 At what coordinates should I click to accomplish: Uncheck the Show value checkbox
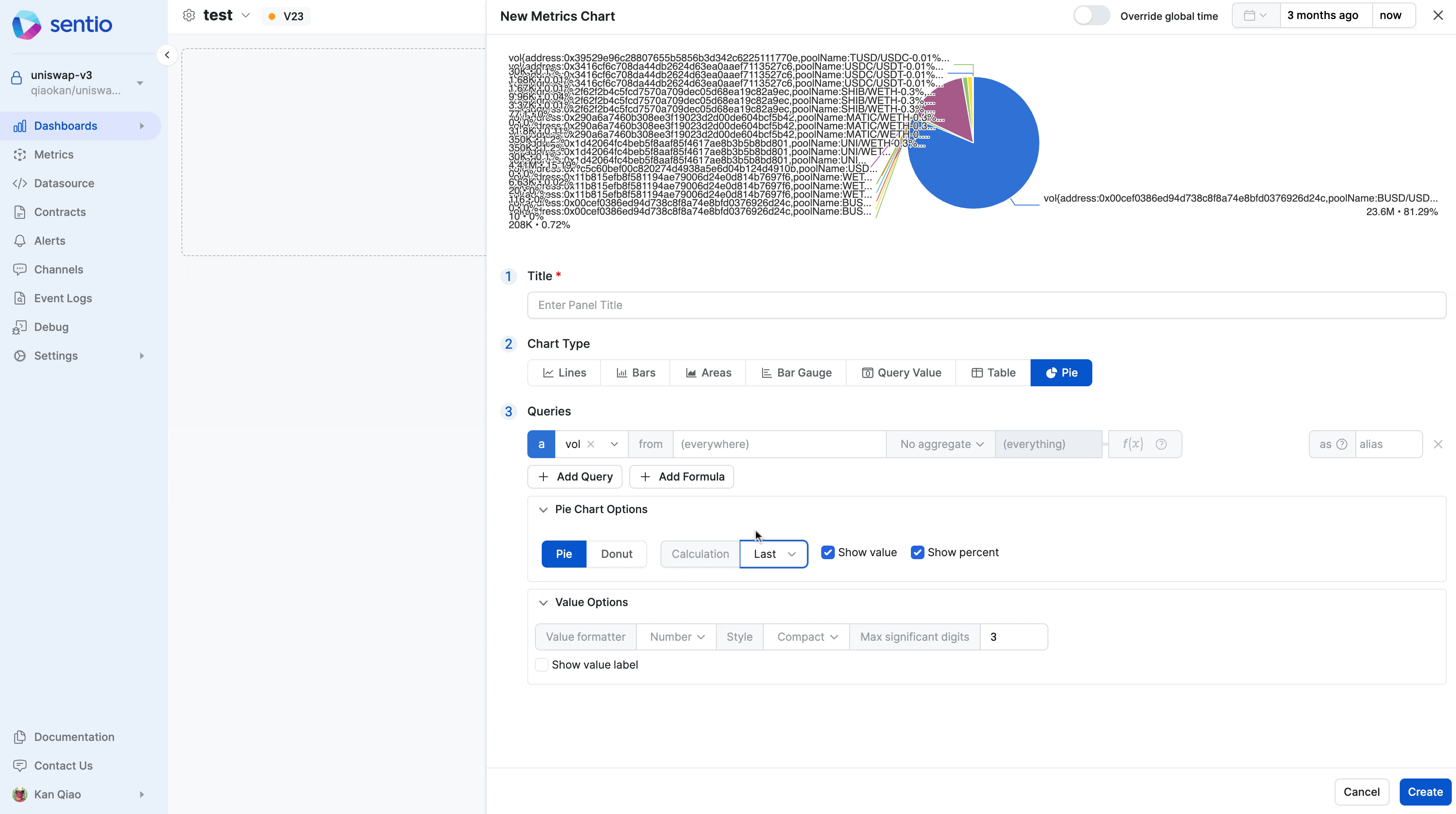point(828,552)
